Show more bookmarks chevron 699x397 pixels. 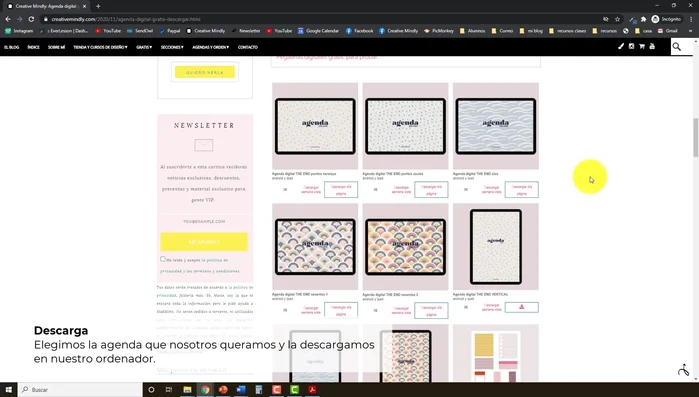pos(690,31)
